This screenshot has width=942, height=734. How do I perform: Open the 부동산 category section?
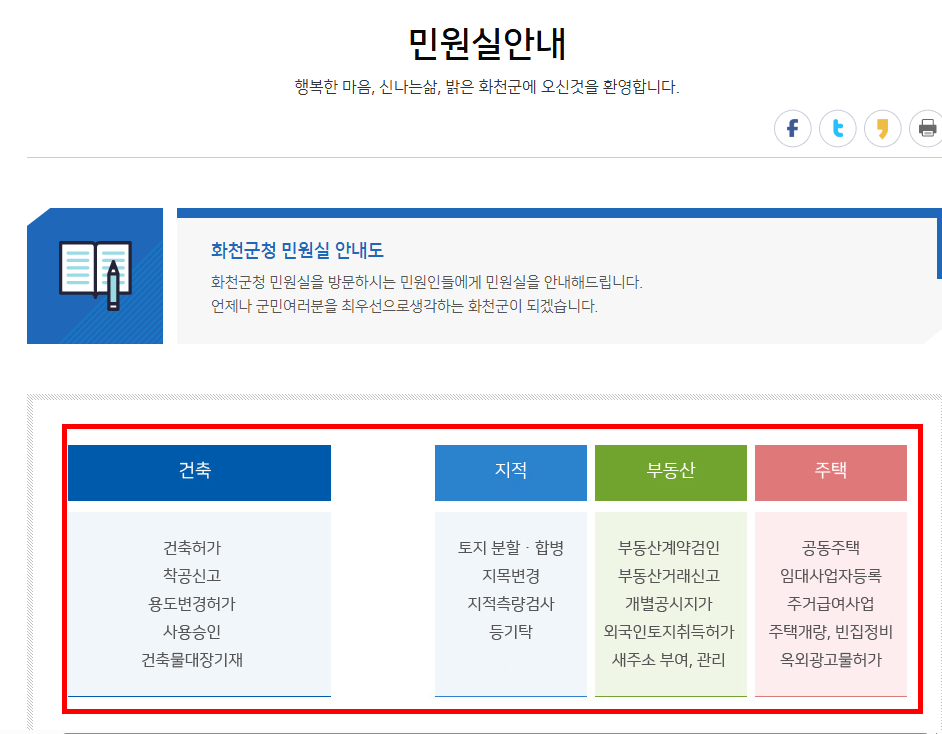[671, 472]
